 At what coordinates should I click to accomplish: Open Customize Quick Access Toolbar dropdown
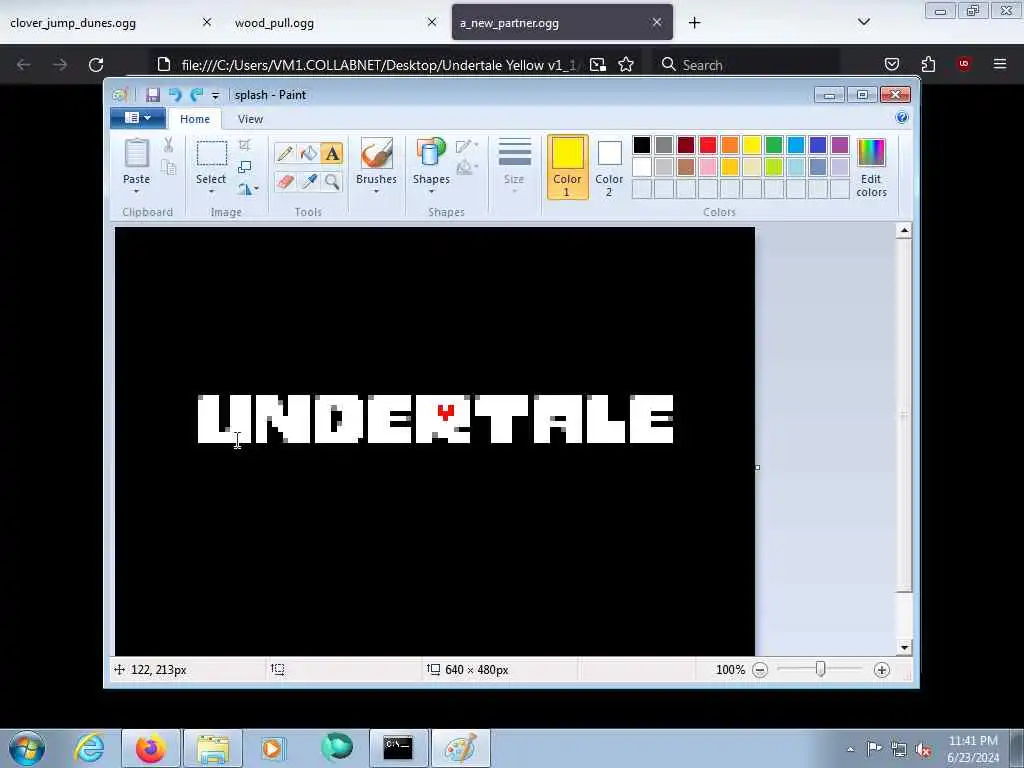click(215, 95)
